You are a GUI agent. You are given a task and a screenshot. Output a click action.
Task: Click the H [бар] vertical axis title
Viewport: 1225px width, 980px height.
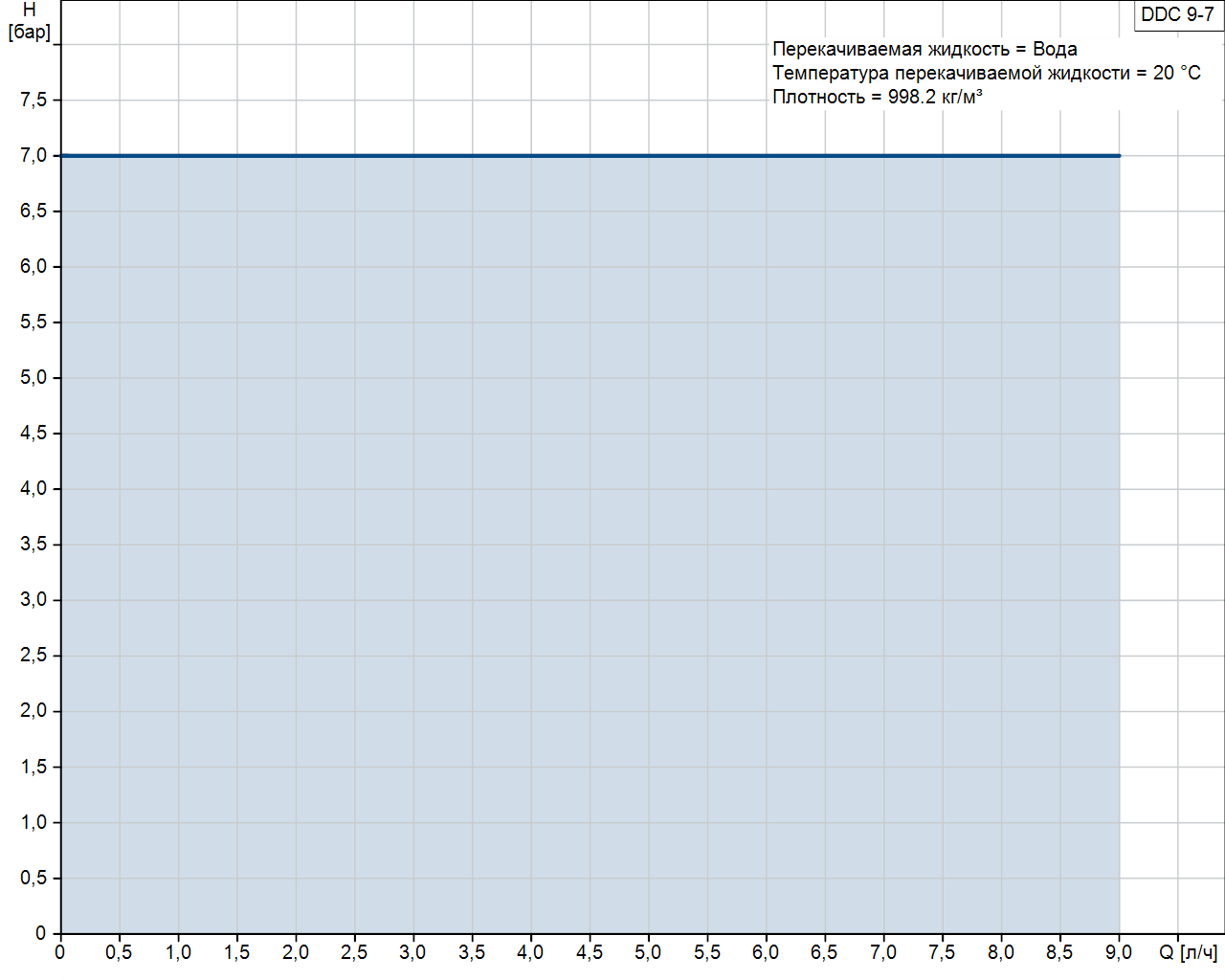(x=30, y=21)
